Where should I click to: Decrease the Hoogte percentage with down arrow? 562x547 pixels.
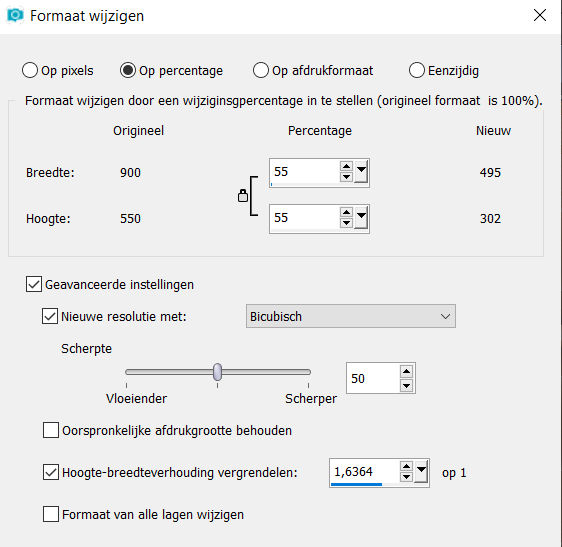point(346,223)
